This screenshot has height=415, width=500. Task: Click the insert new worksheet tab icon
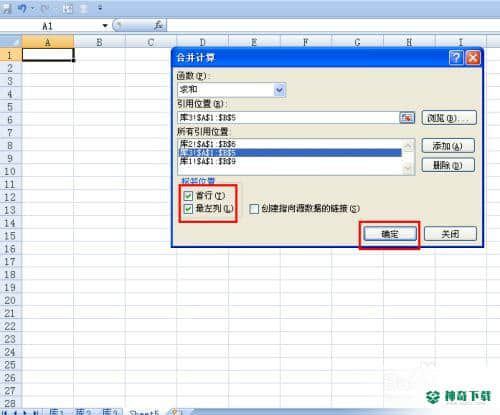tap(175, 412)
